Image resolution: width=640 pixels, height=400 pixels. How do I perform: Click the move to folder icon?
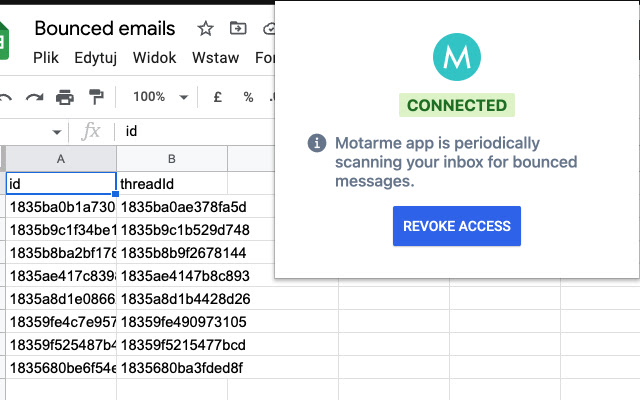237,28
